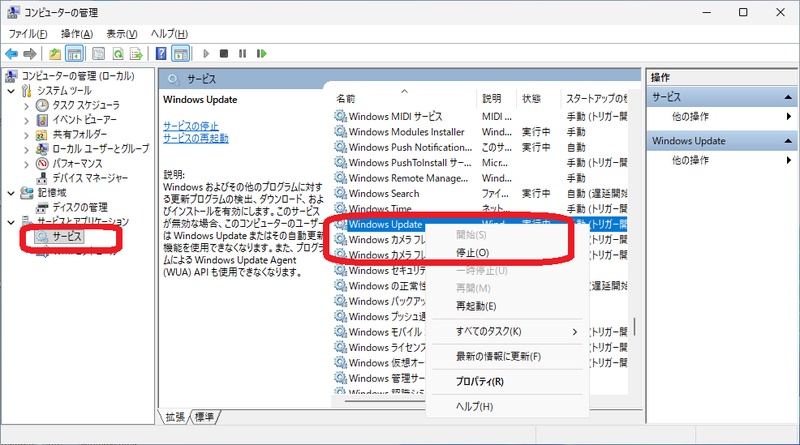Image resolution: width=800 pixels, height=445 pixels.
Task: Select Windows MIDI サービス gear icon
Action: [x=340, y=116]
